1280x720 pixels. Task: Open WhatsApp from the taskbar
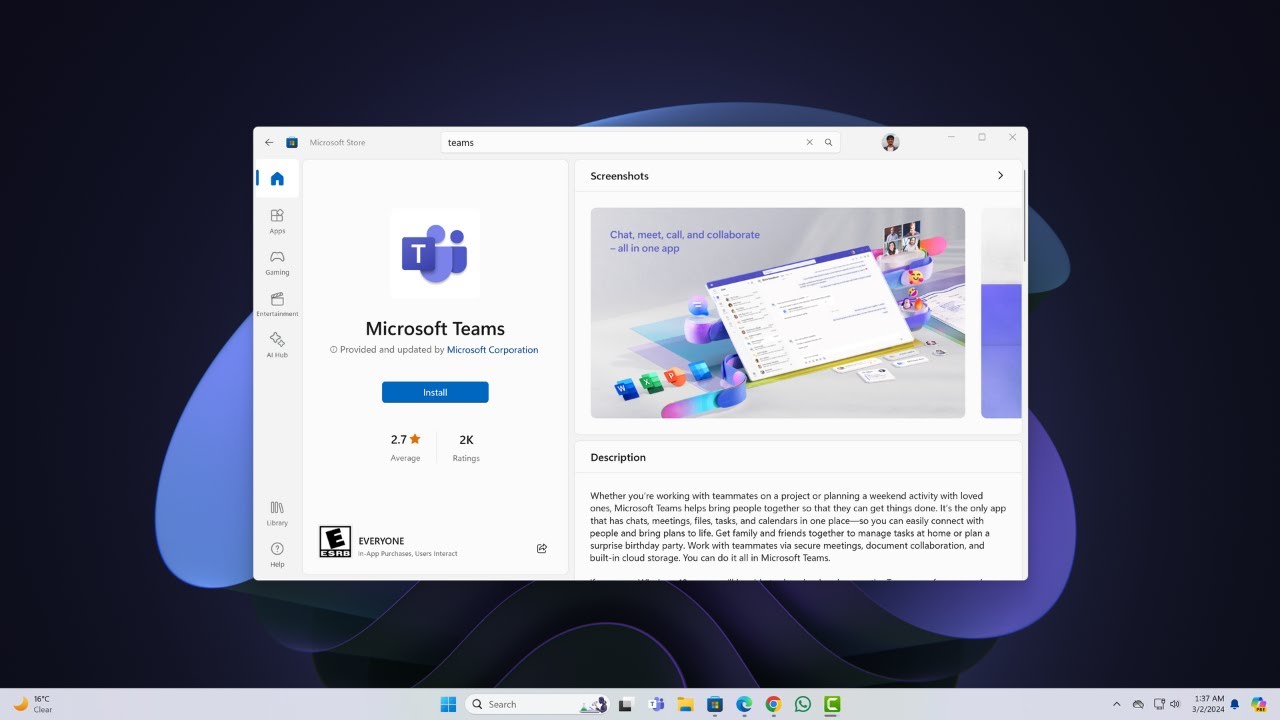pyautogui.click(x=803, y=704)
